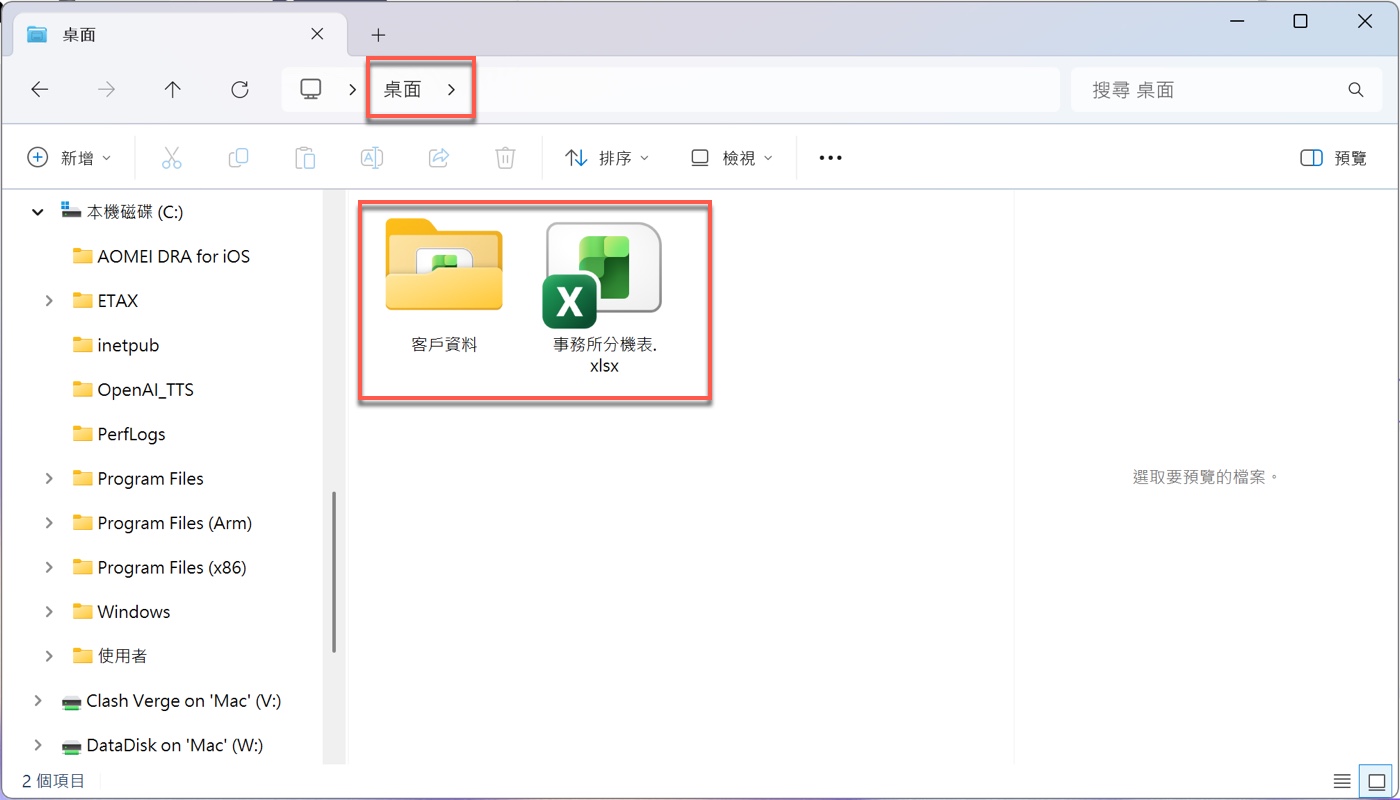Cut the selected items using scissors icon
Screen dimensions: 1400x800
click(171, 157)
